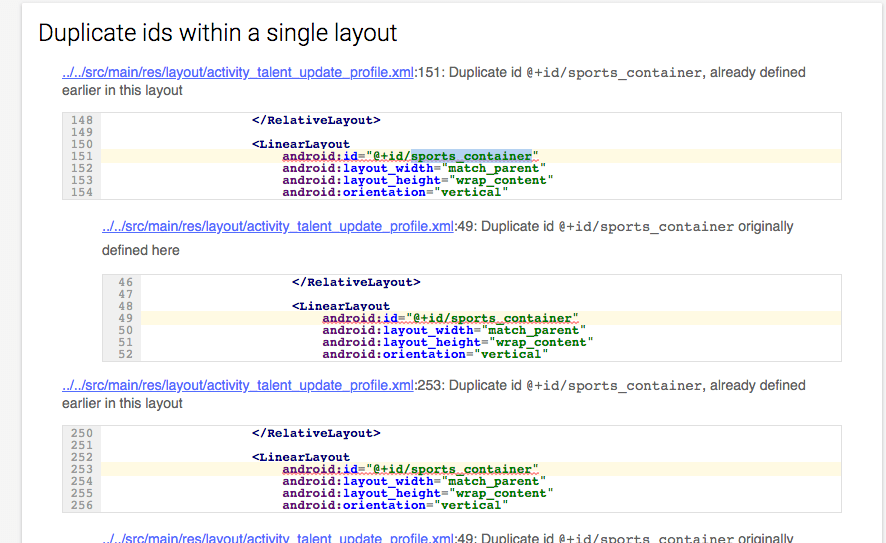Viewport: 886px width, 543px height.
Task: Open the first activity_talent_update_profile.xml:49 'originally defined here' link
Action: 277,227
